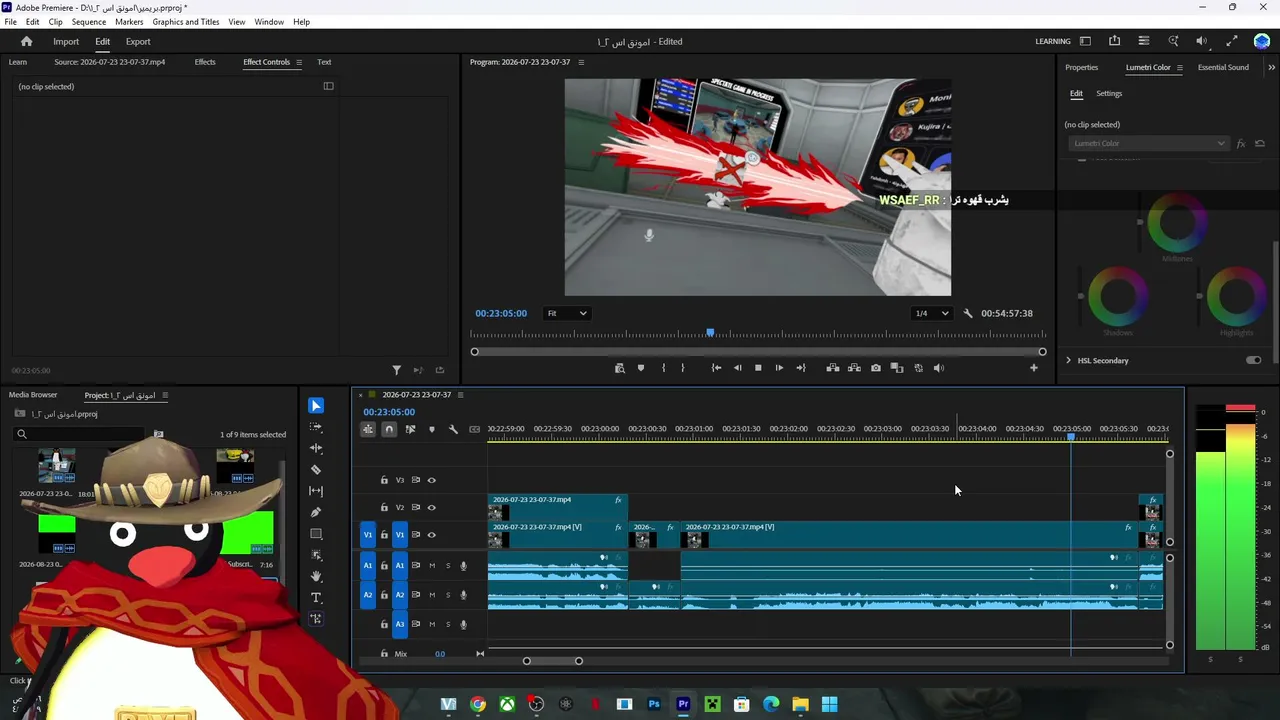Click the Quick Export share icon
Screen dimensions: 1280x720
[1114, 41]
